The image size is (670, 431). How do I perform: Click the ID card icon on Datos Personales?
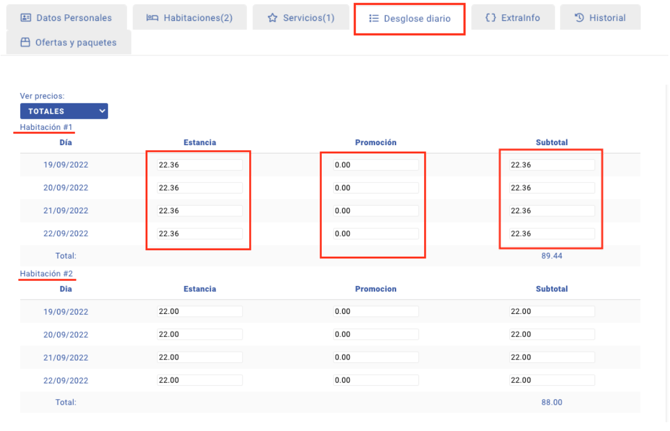click(26, 18)
